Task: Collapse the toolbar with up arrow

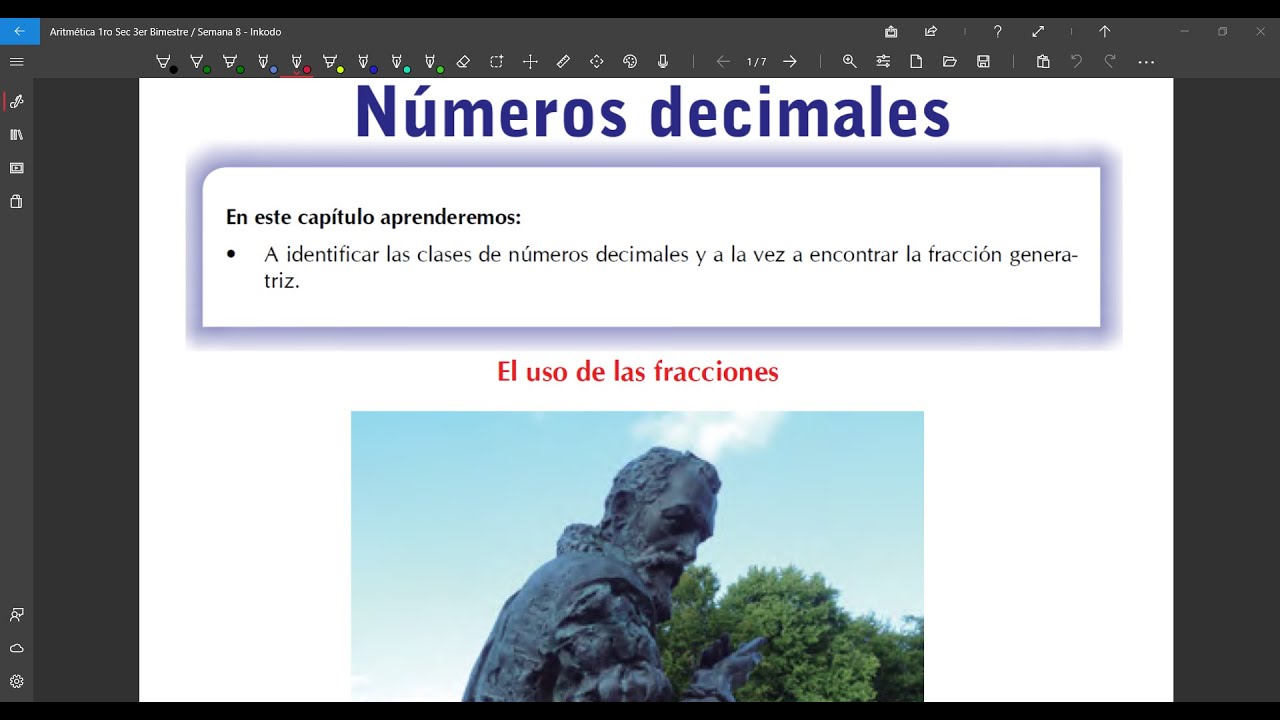Action: pyautogui.click(x=1105, y=31)
